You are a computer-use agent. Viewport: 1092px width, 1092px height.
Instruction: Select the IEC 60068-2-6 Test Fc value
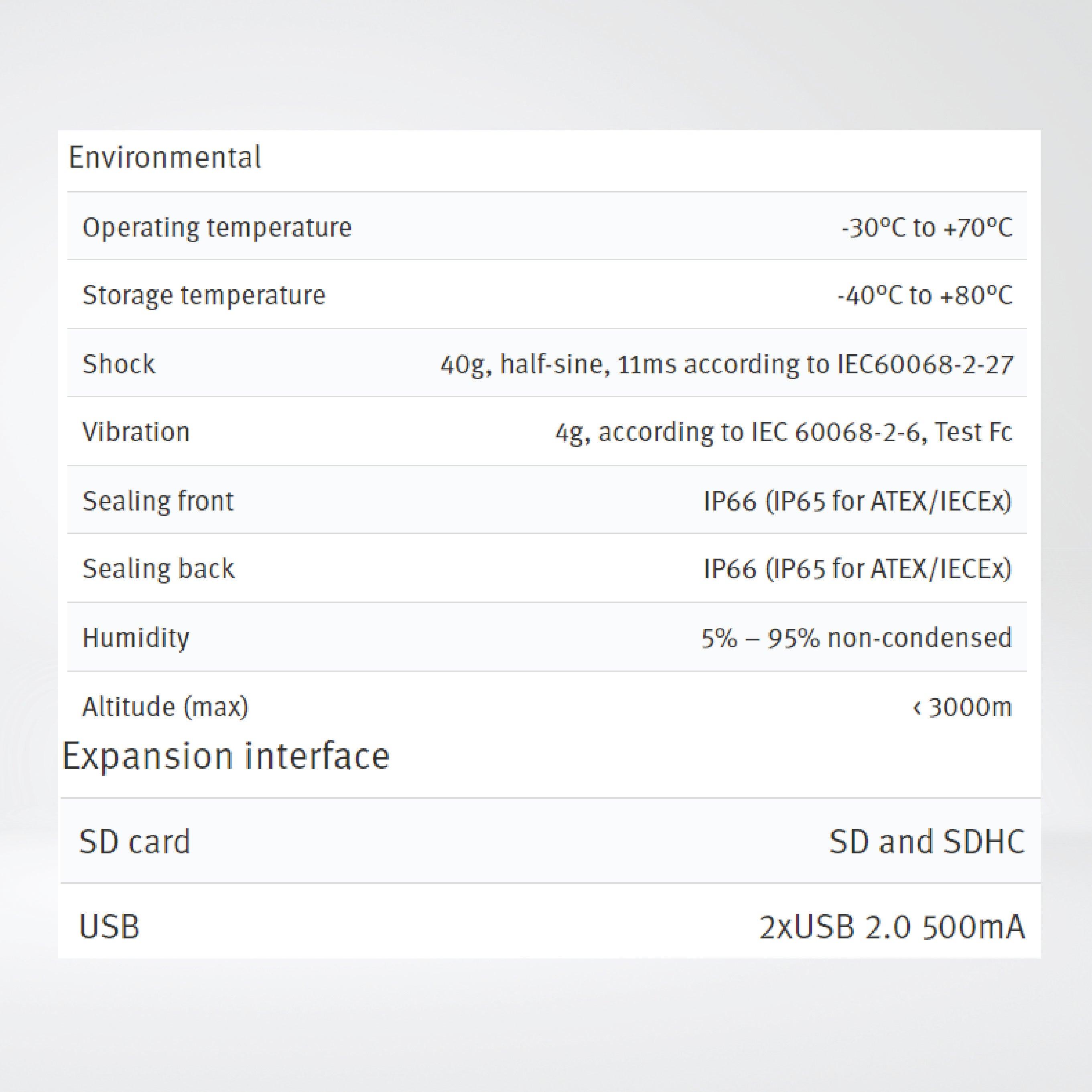[x=783, y=432]
